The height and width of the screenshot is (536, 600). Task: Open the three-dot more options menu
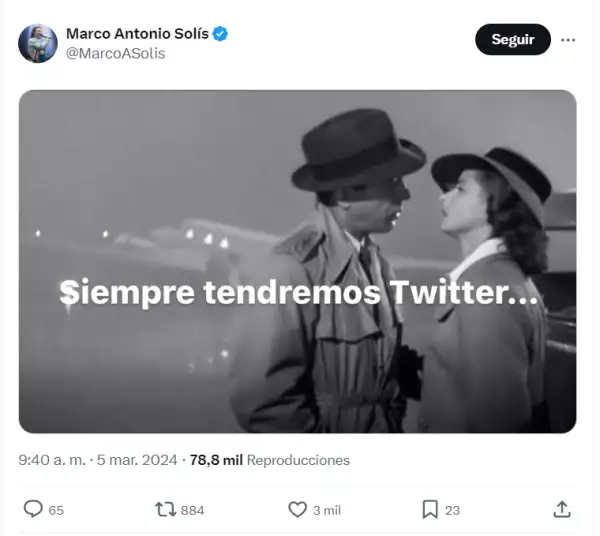(x=568, y=40)
